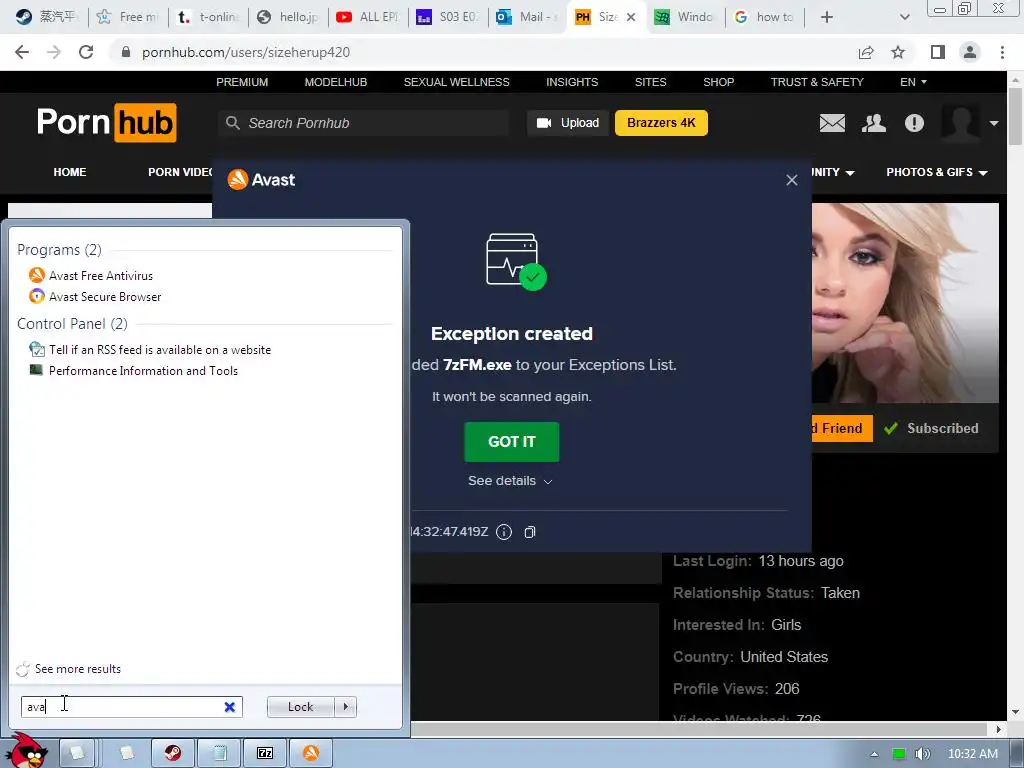Reload the current page
1024x768 pixels.
86,52
